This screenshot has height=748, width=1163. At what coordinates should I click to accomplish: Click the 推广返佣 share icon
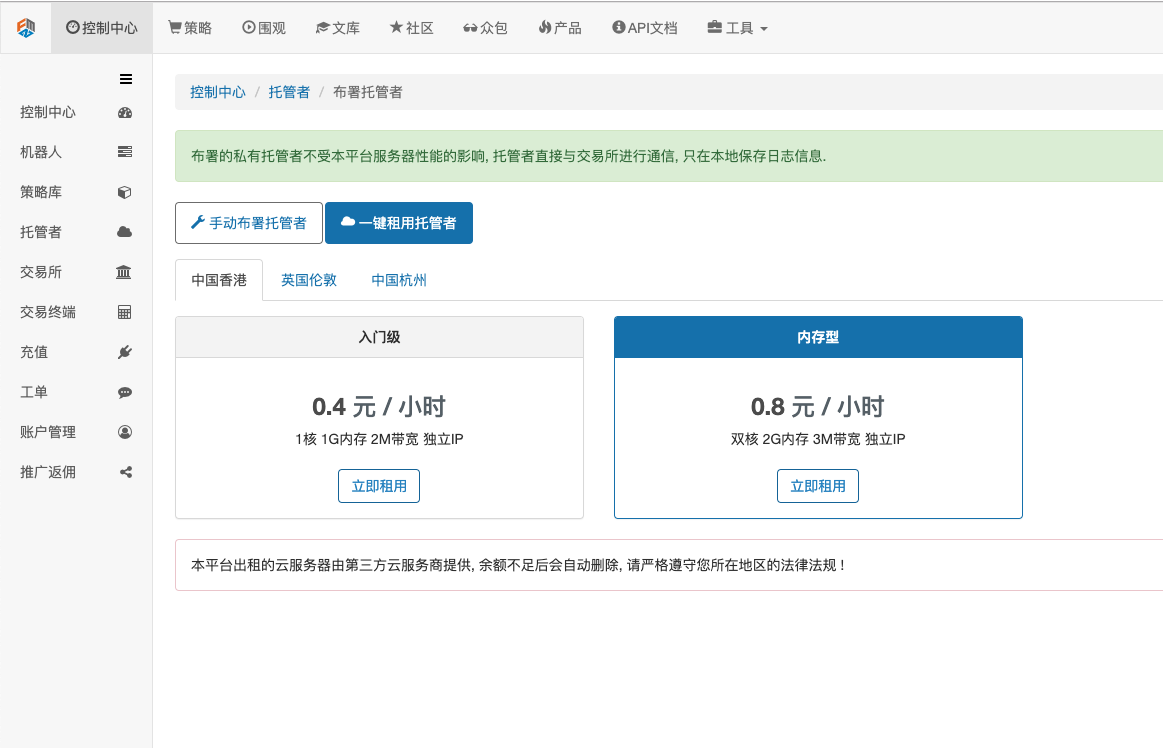(125, 472)
